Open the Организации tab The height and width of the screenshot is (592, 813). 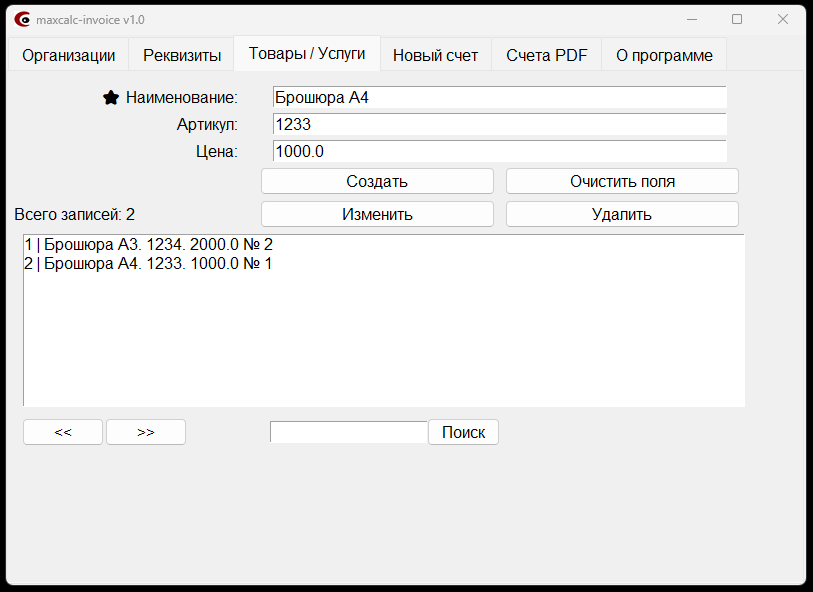(x=68, y=55)
